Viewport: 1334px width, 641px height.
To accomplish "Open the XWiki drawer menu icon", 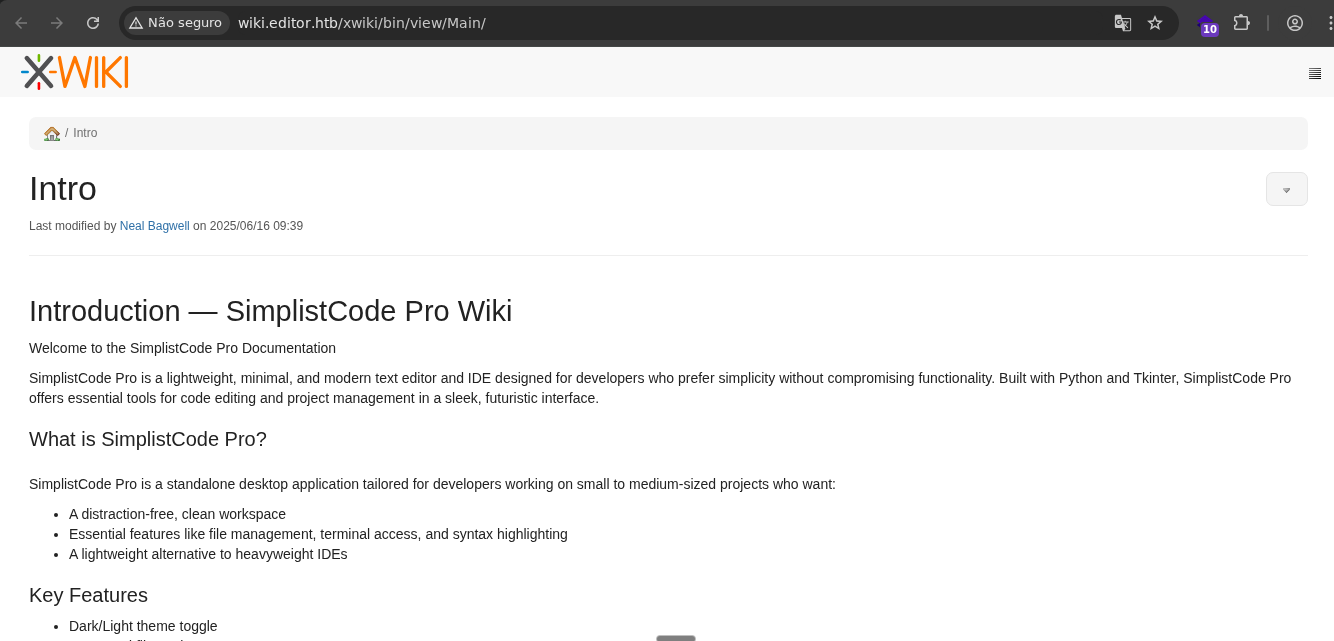I will pyautogui.click(x=1314, y=73).
